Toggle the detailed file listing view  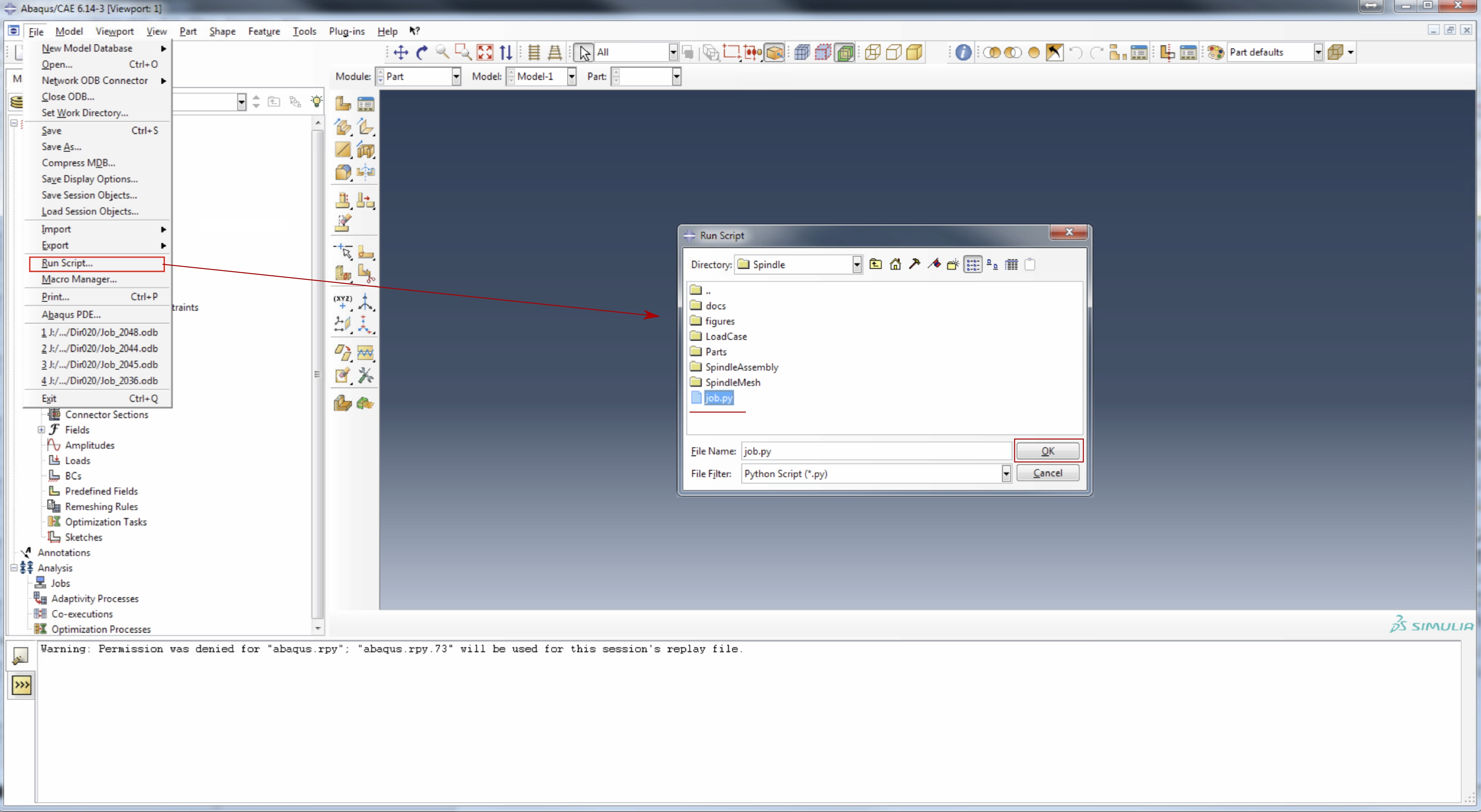(x=1011, y=264)
